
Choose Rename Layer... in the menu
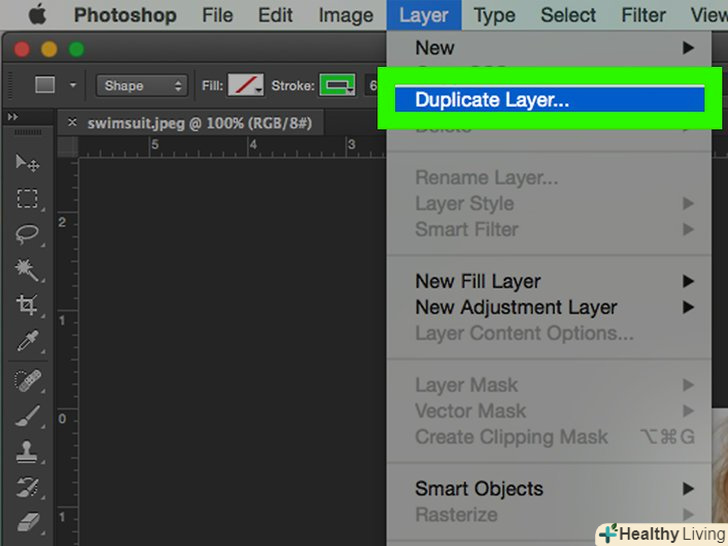coord(549,177)
